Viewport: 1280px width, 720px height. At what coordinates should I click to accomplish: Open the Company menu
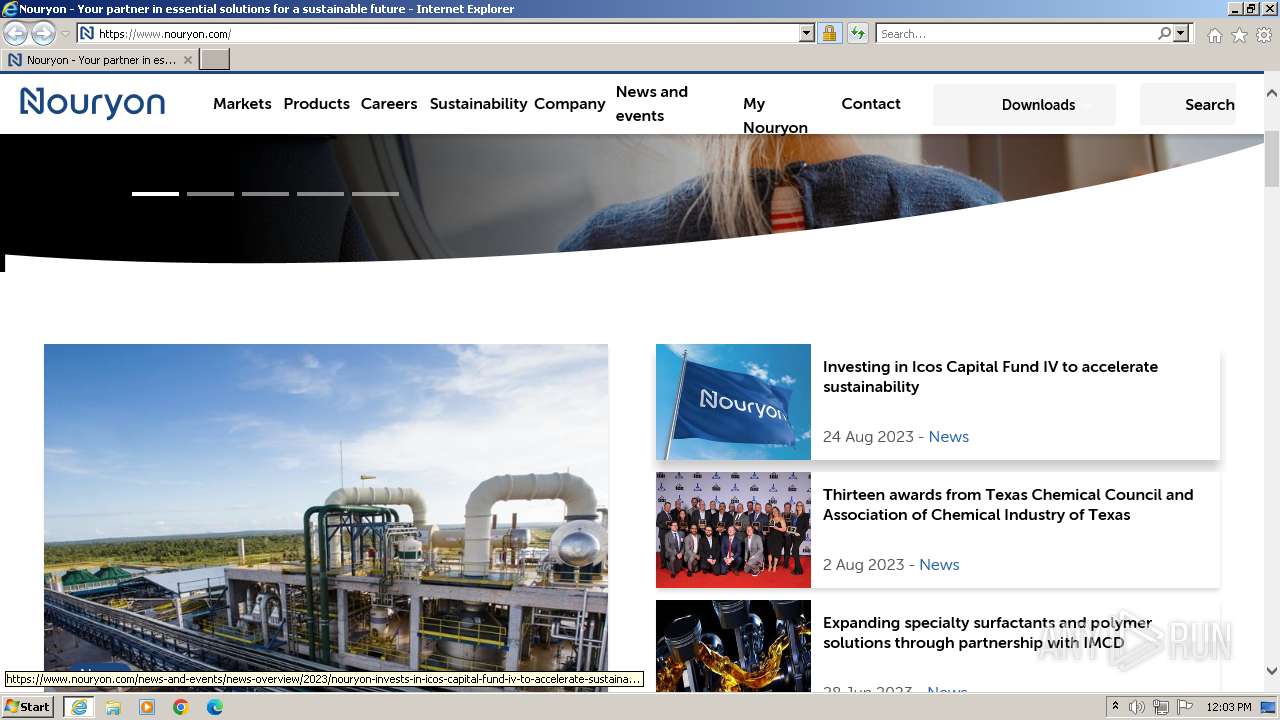570,104
